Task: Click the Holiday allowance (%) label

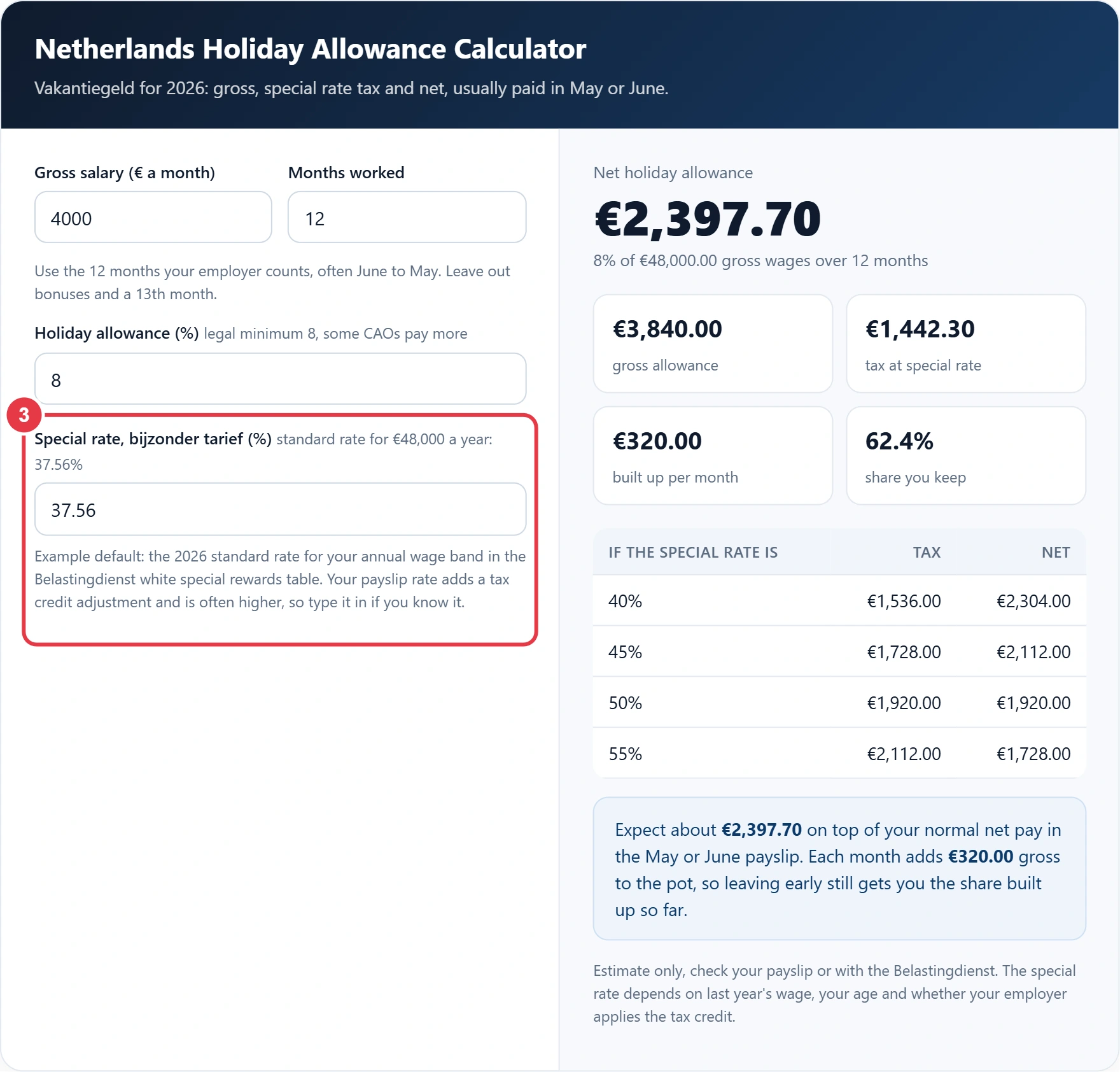Action: click(x=116, y=333)
